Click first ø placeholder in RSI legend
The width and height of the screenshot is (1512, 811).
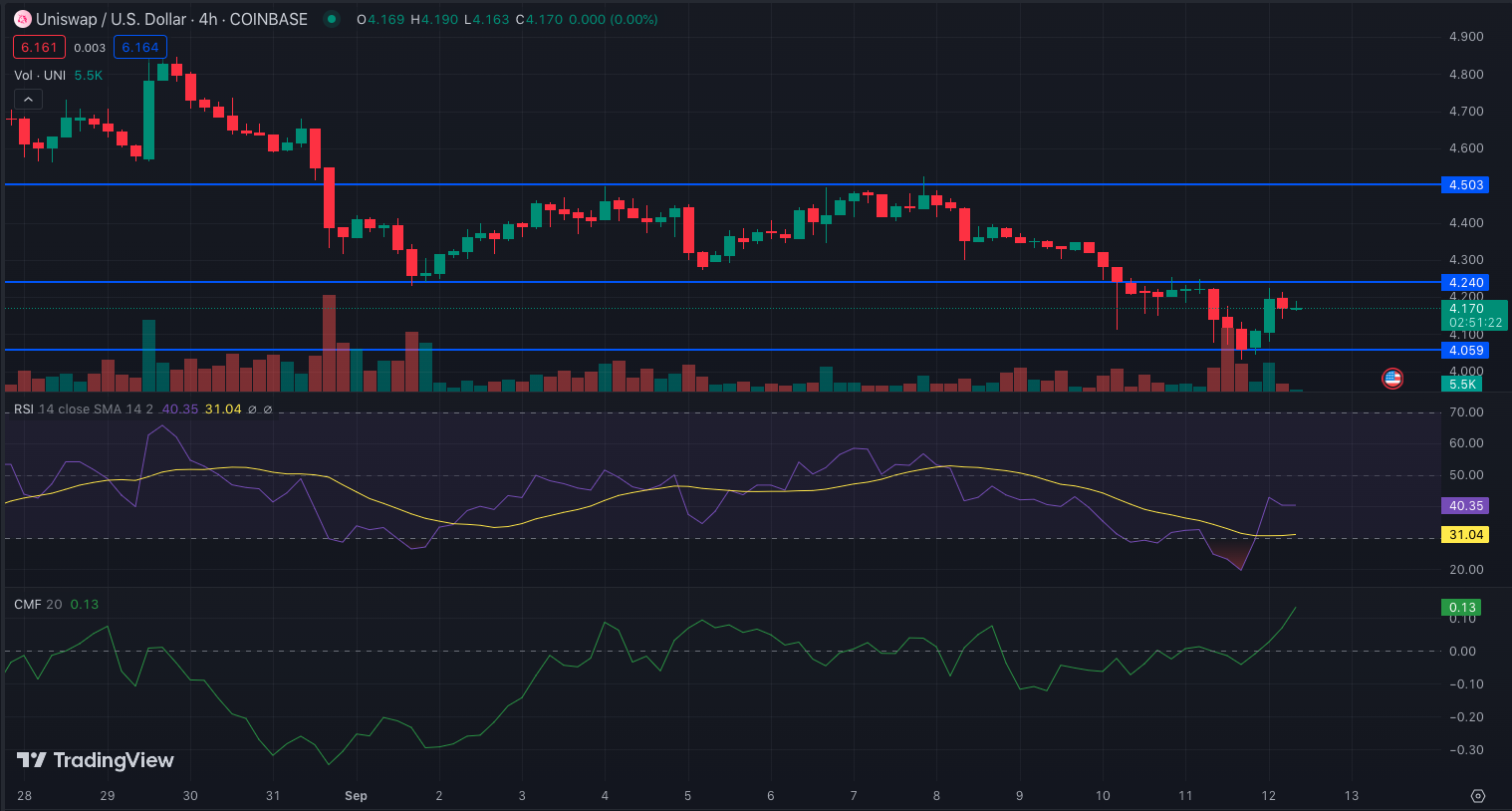click(252, 409)
